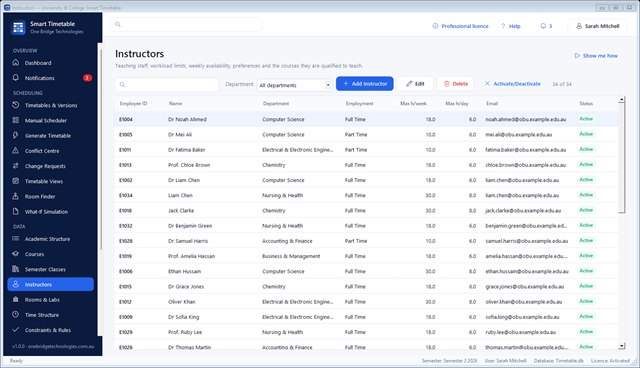This screenshot has width=640, height=368.
Task: Select row Dr Noah Ahmed
Action: click(x=366, y=119)
